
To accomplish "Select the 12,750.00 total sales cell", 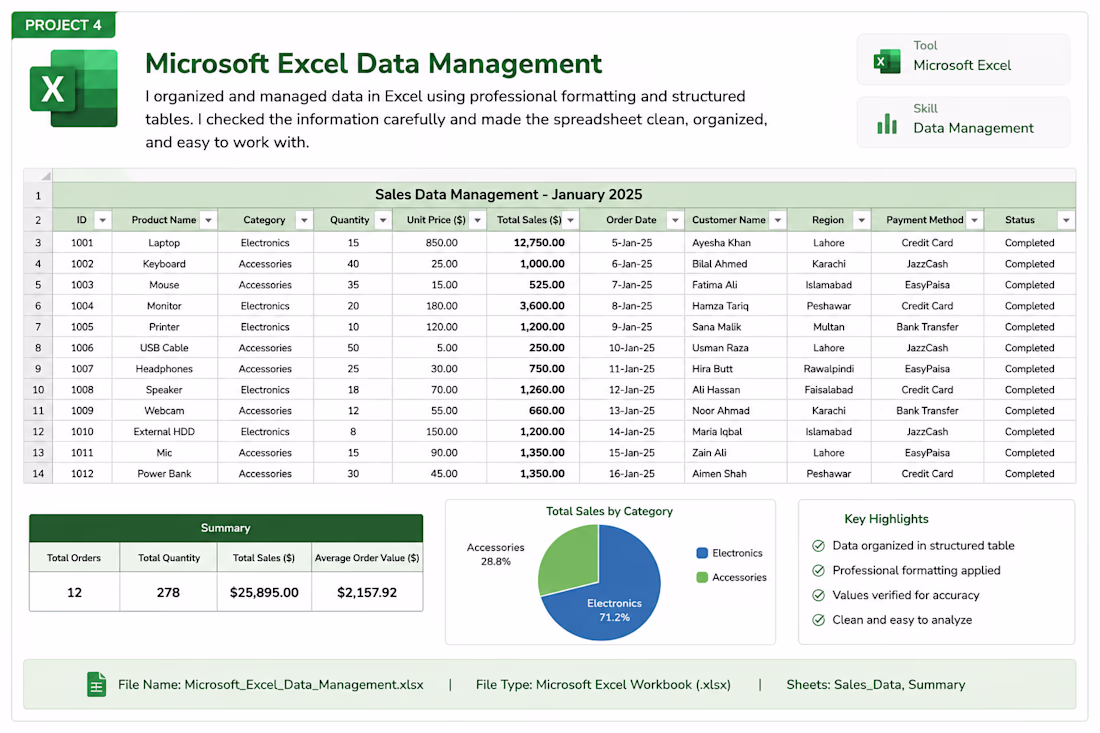I will coord(532,243).
